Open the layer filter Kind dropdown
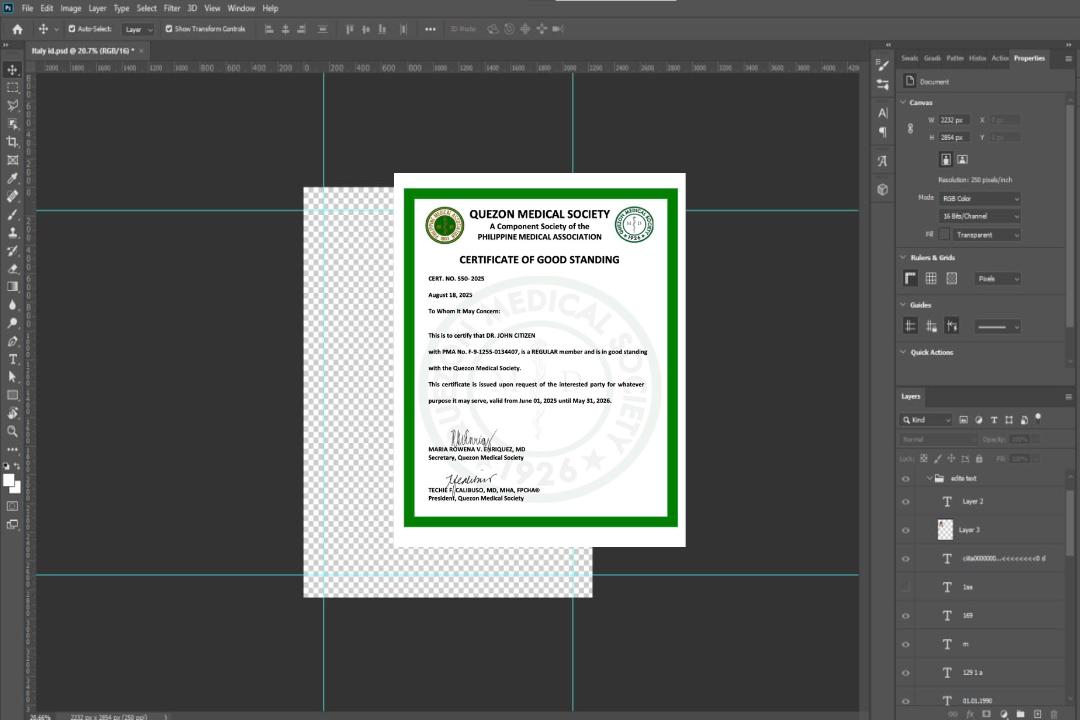 pyautogui.click(x=926, y=420)
